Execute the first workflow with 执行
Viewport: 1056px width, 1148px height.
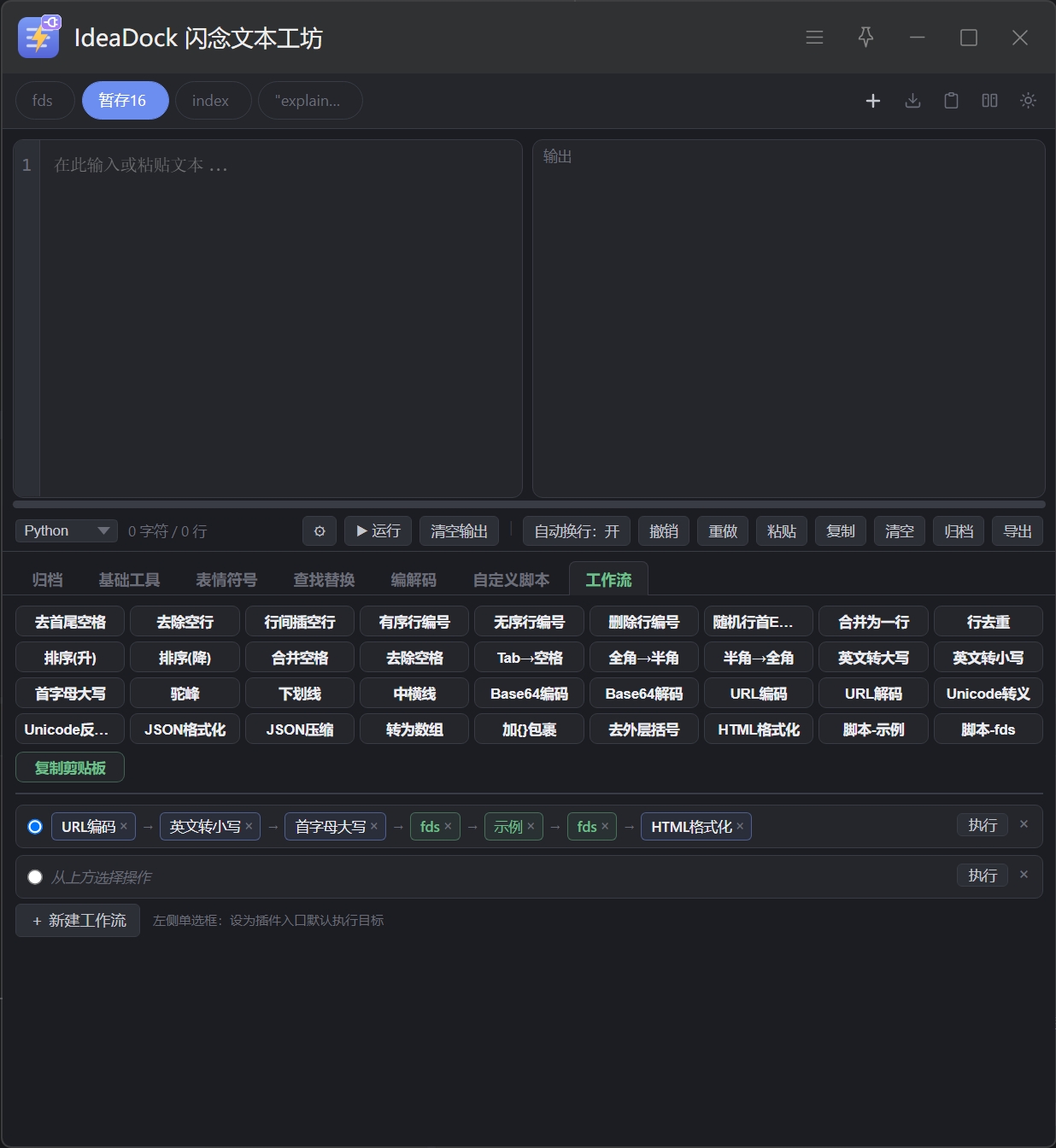click(x=983, y=825)
